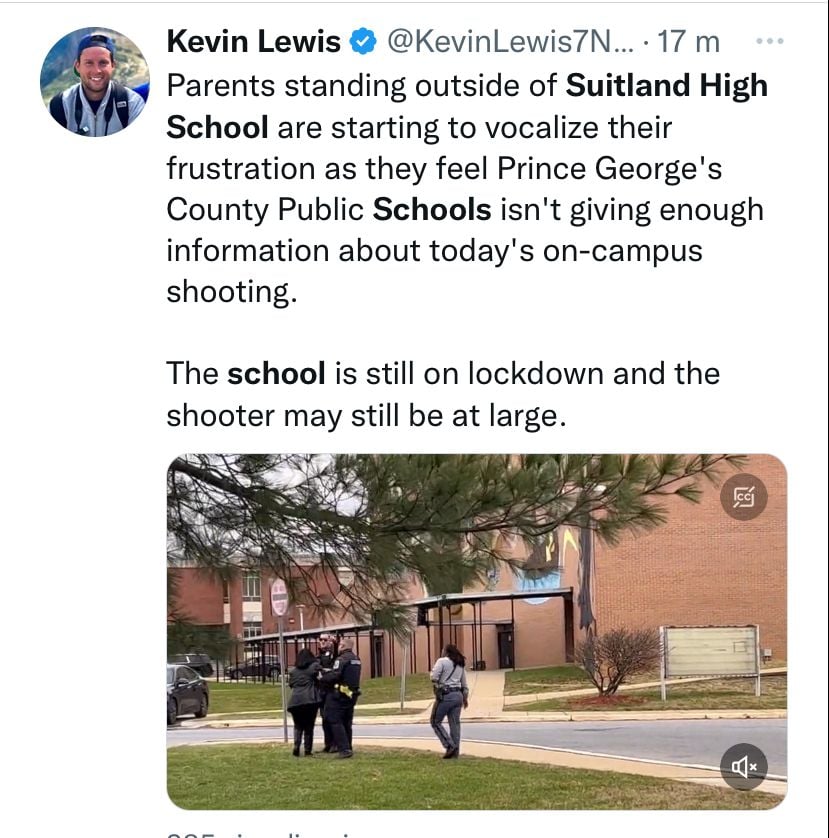Image resolution: width=829 pixels, height=838 pixels.
Task: Click the parked black car in the video
Action: [x=187, y=694]
